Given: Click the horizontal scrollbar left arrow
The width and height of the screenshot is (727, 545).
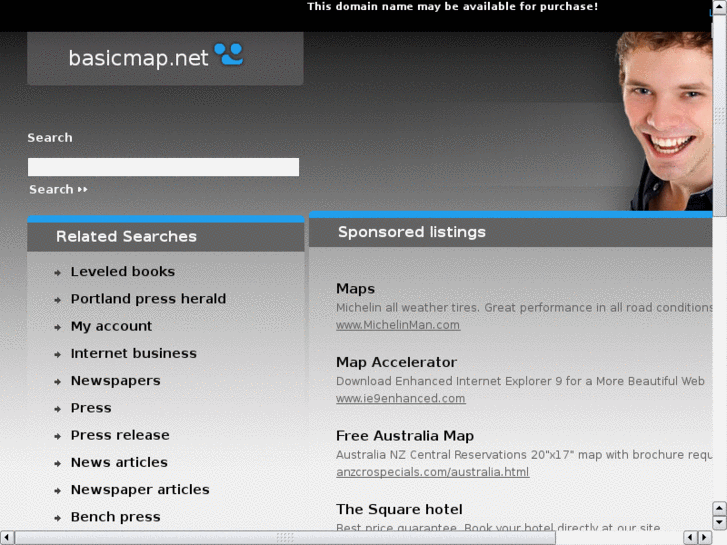Looking at the screenshot, I should tap(7, 538).
